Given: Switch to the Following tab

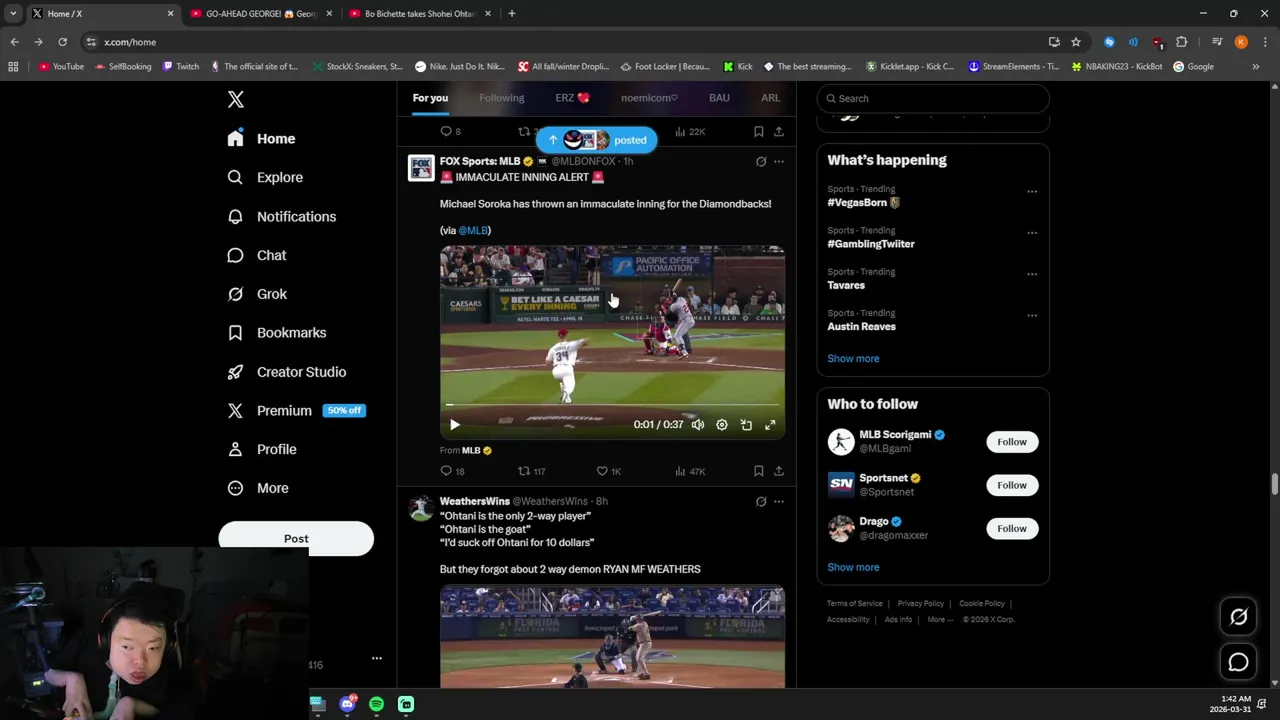Looking at the screenshot, I should (x=502, y=98).
